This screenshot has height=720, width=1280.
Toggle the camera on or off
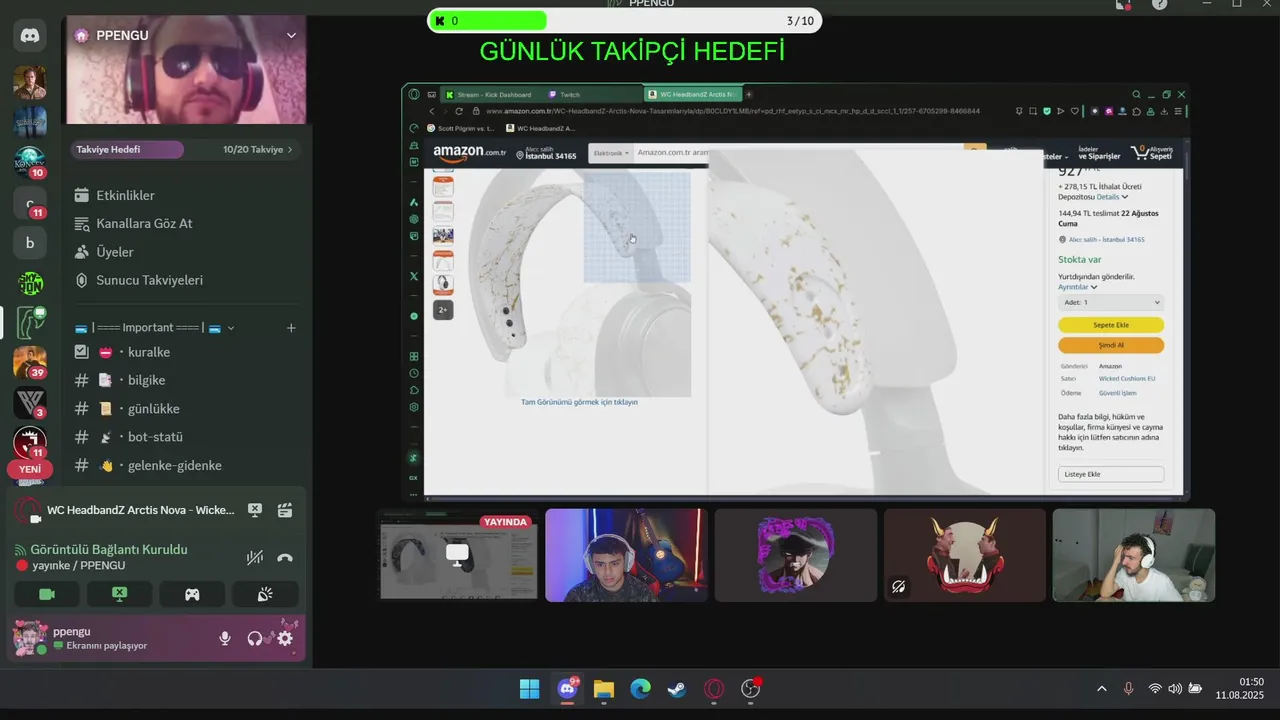pyautogui.click(x=46, y=594)
